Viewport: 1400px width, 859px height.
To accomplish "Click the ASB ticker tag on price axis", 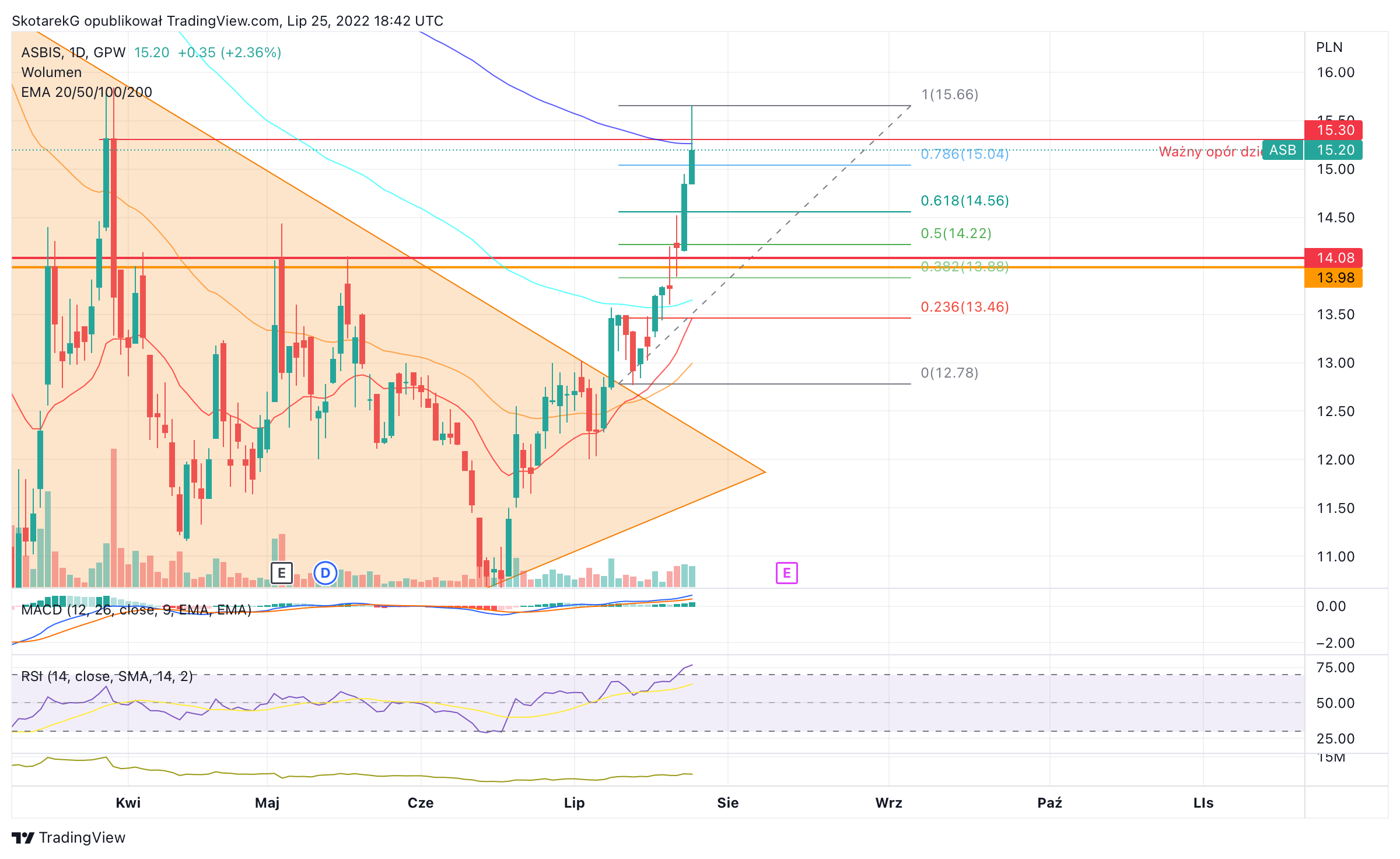I will pyautogui.click(x=1283, y=150).
